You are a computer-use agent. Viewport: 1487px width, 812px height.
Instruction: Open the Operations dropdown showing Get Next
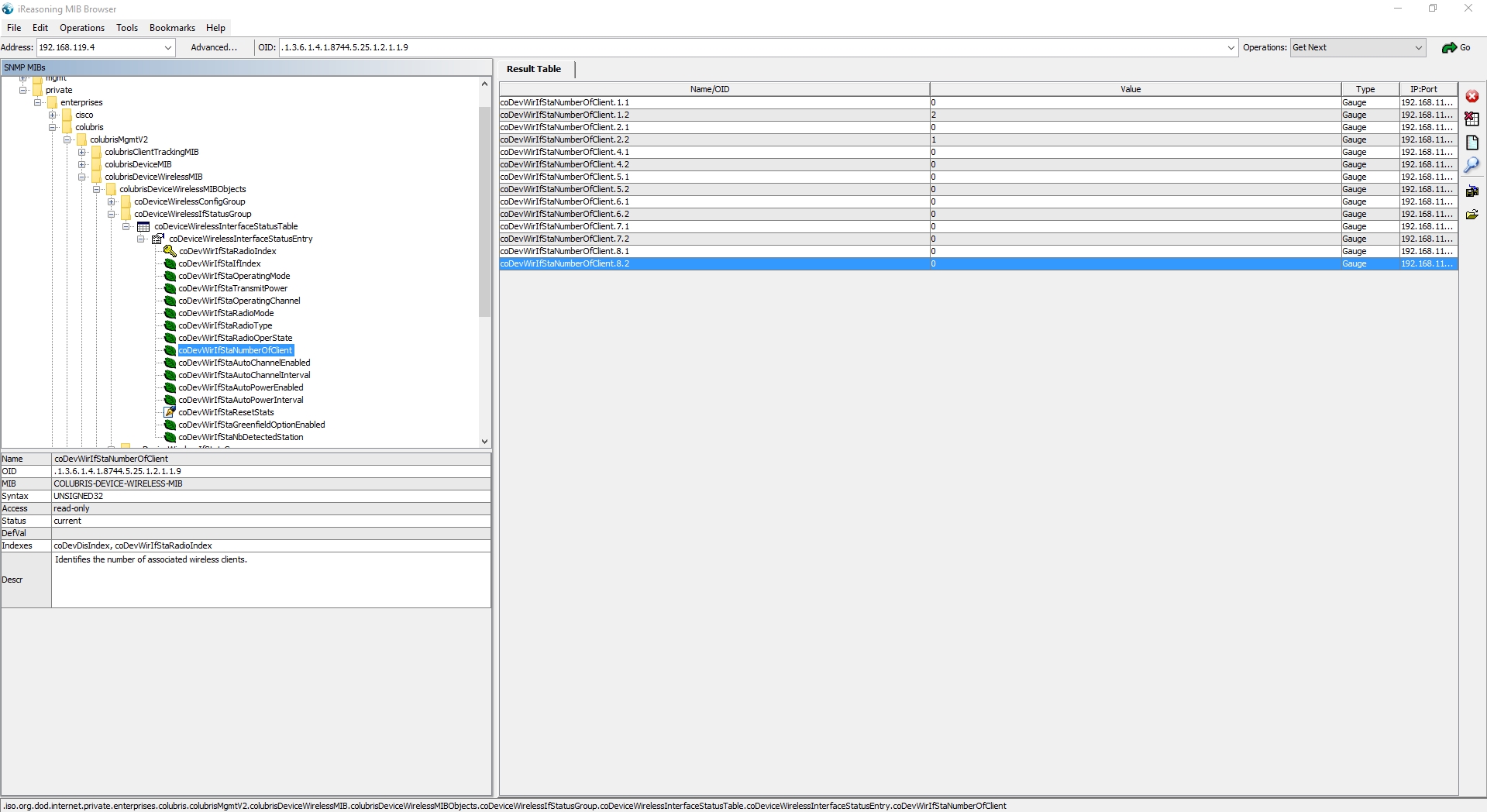click(1418, 48)
